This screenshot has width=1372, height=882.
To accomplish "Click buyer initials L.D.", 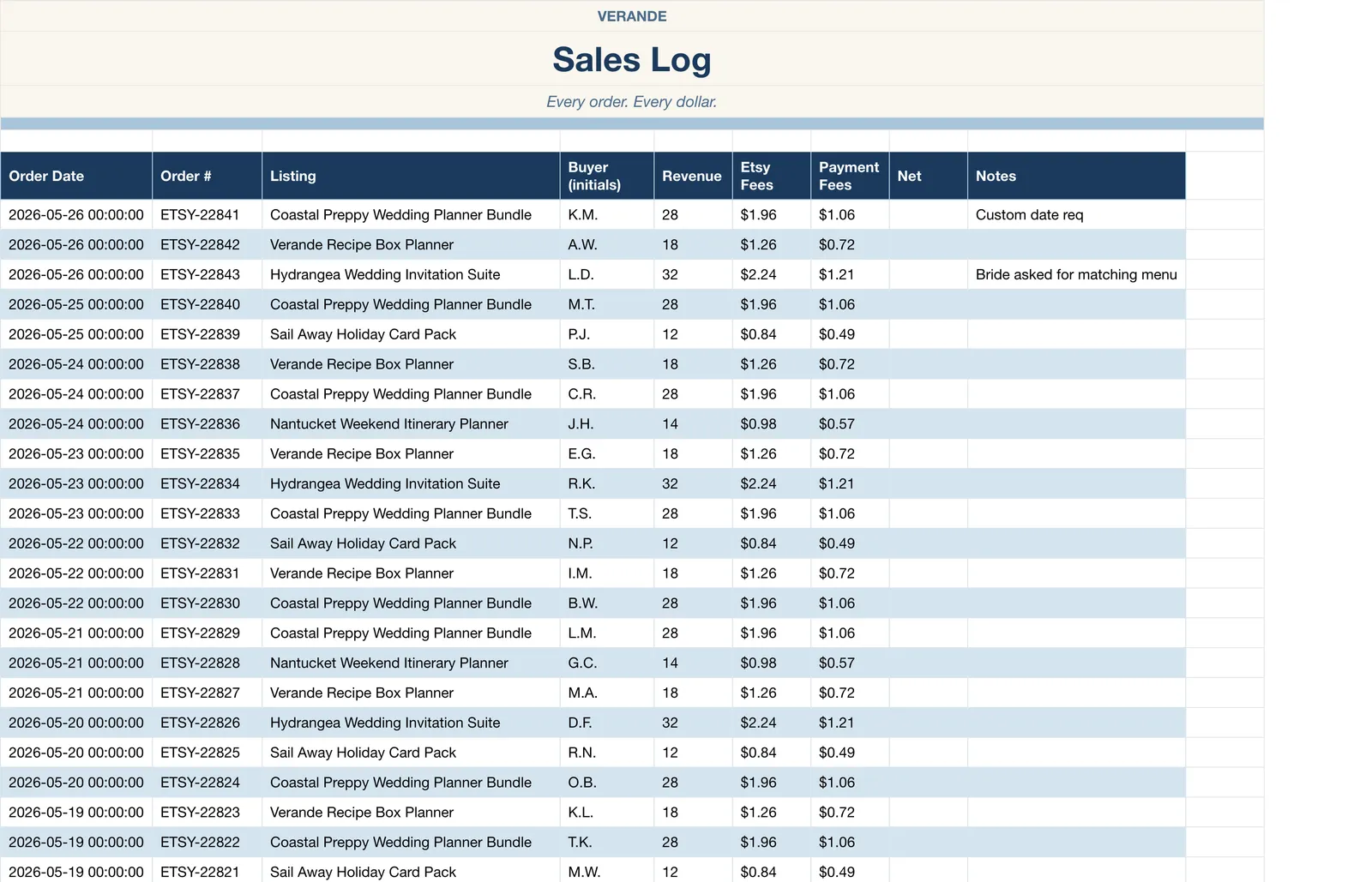I will pos(607,274).
